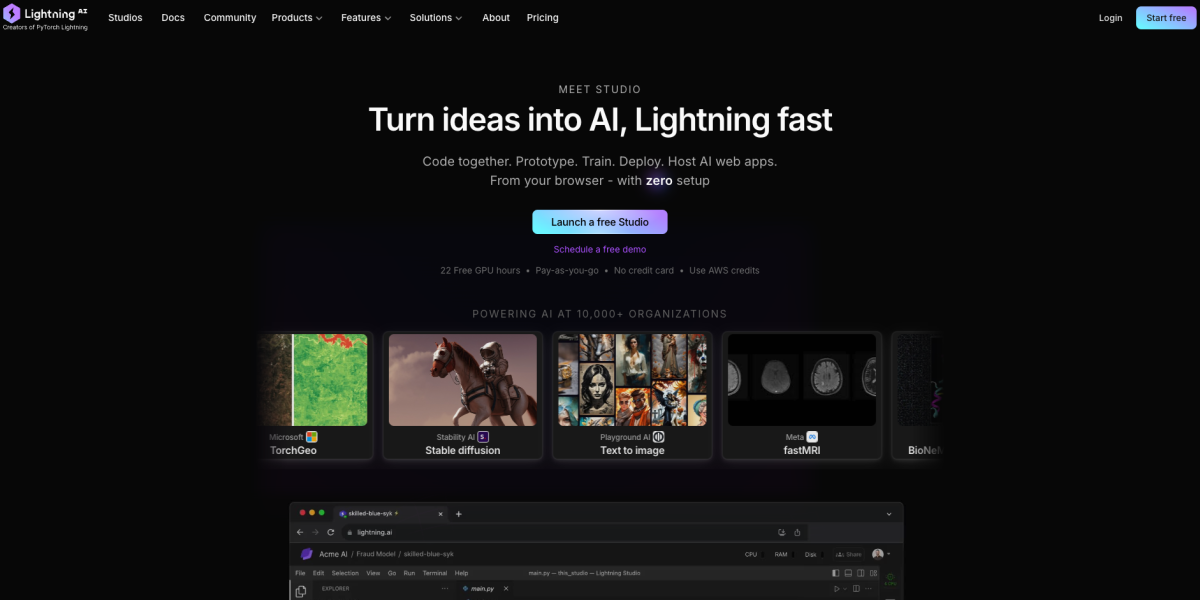The height and width of the screenshot is (600, 1200).
Task: Go to the Docs page
Action: coord(173,18)
